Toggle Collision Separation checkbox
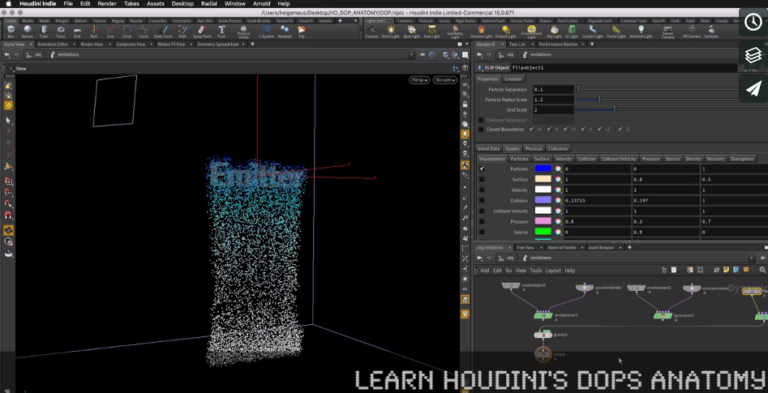The image size is (768, 393). (481, 120)
